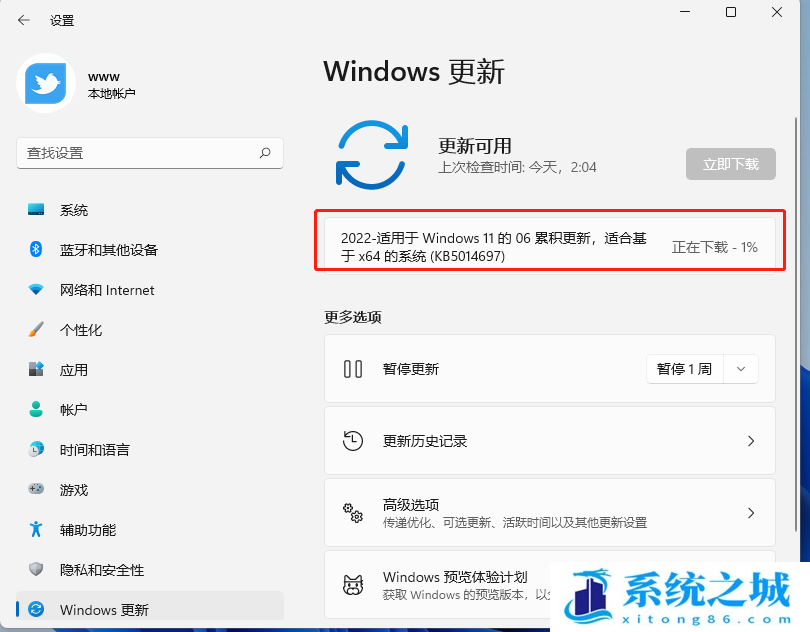Click the magnifier search icon
The width and height of the screenshot is (810, 632).
point(265,153)
